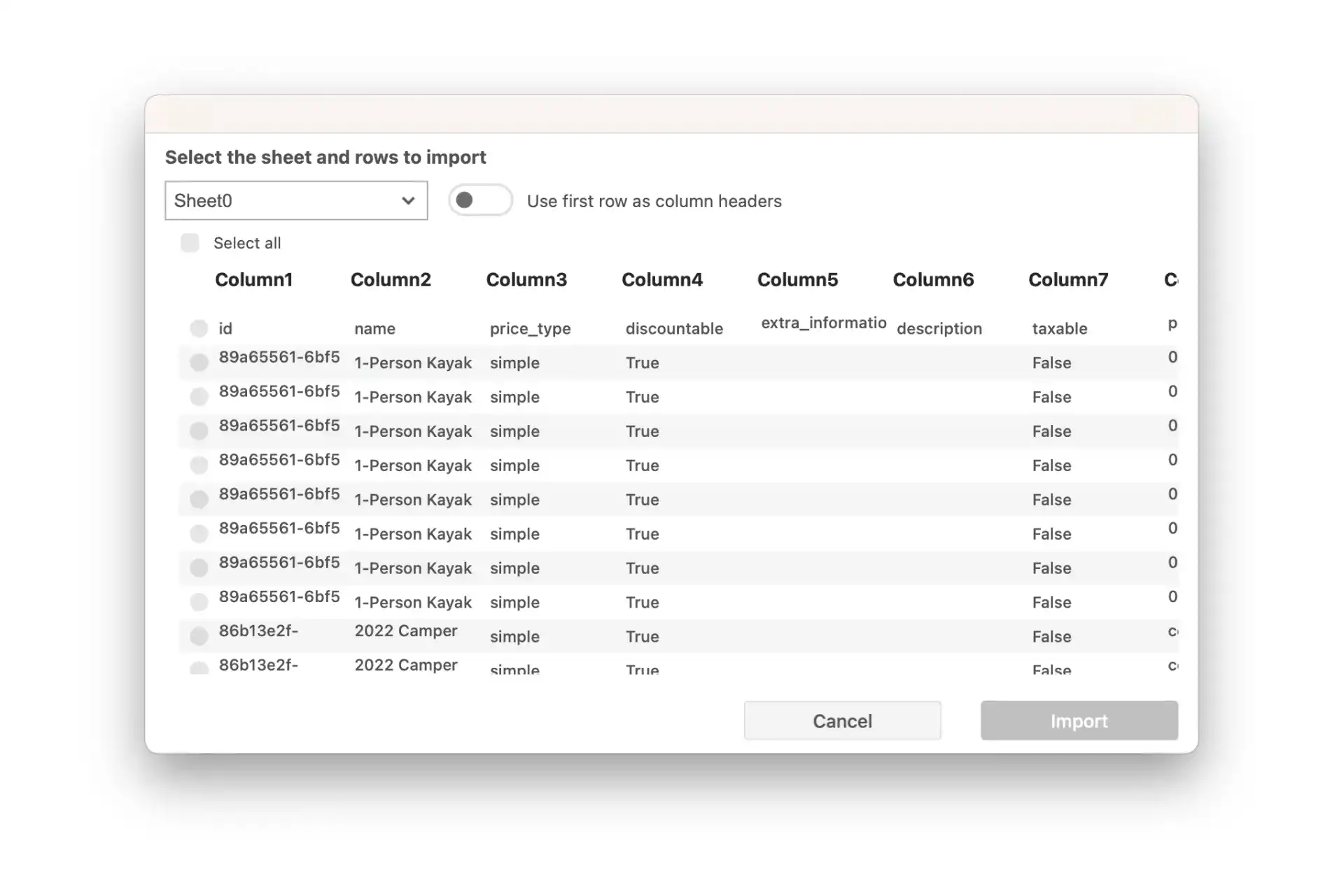Click the Column3 header
Viewport: 1344px width, 896px height.
click(x=526, y=280)
